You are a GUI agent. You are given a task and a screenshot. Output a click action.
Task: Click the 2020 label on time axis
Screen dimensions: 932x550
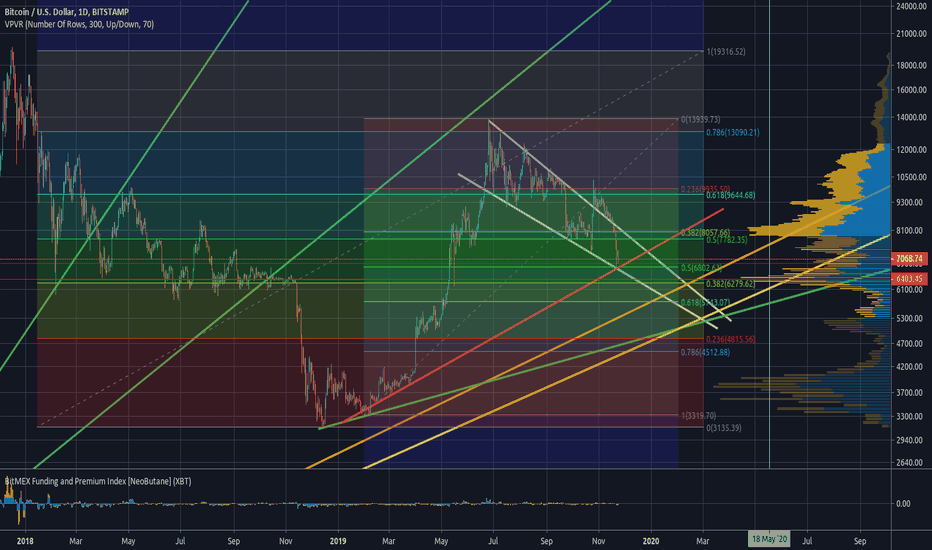tap(651, 541)
